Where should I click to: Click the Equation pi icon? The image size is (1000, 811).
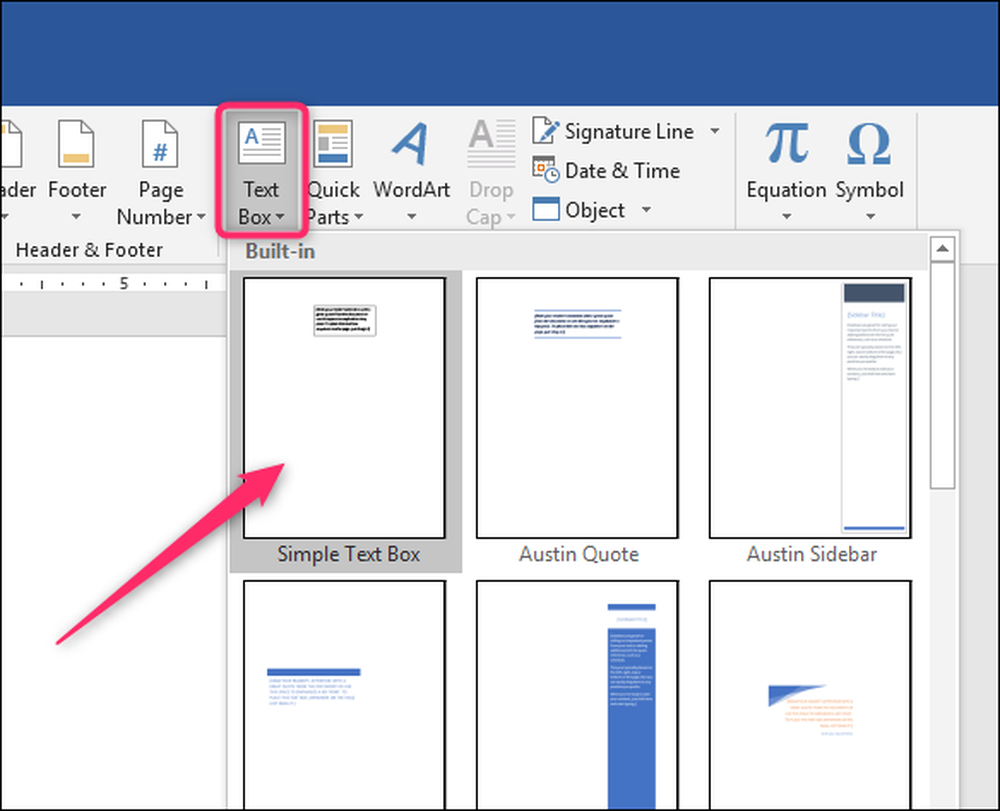click(x=787, y=142)
